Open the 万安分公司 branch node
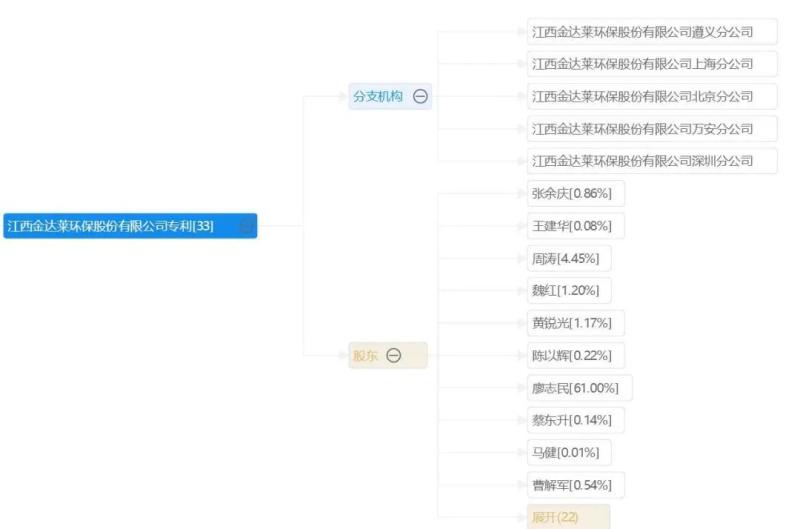 tap(652, 129)
